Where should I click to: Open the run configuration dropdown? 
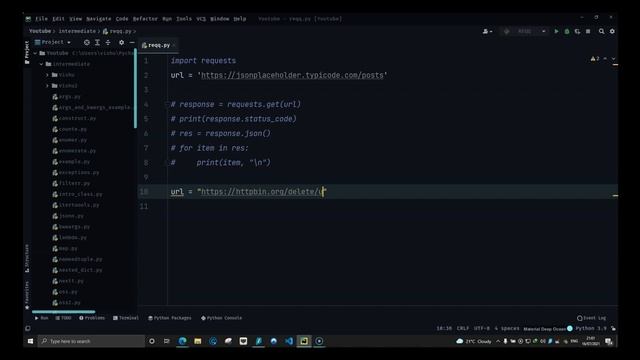point(524,31)
